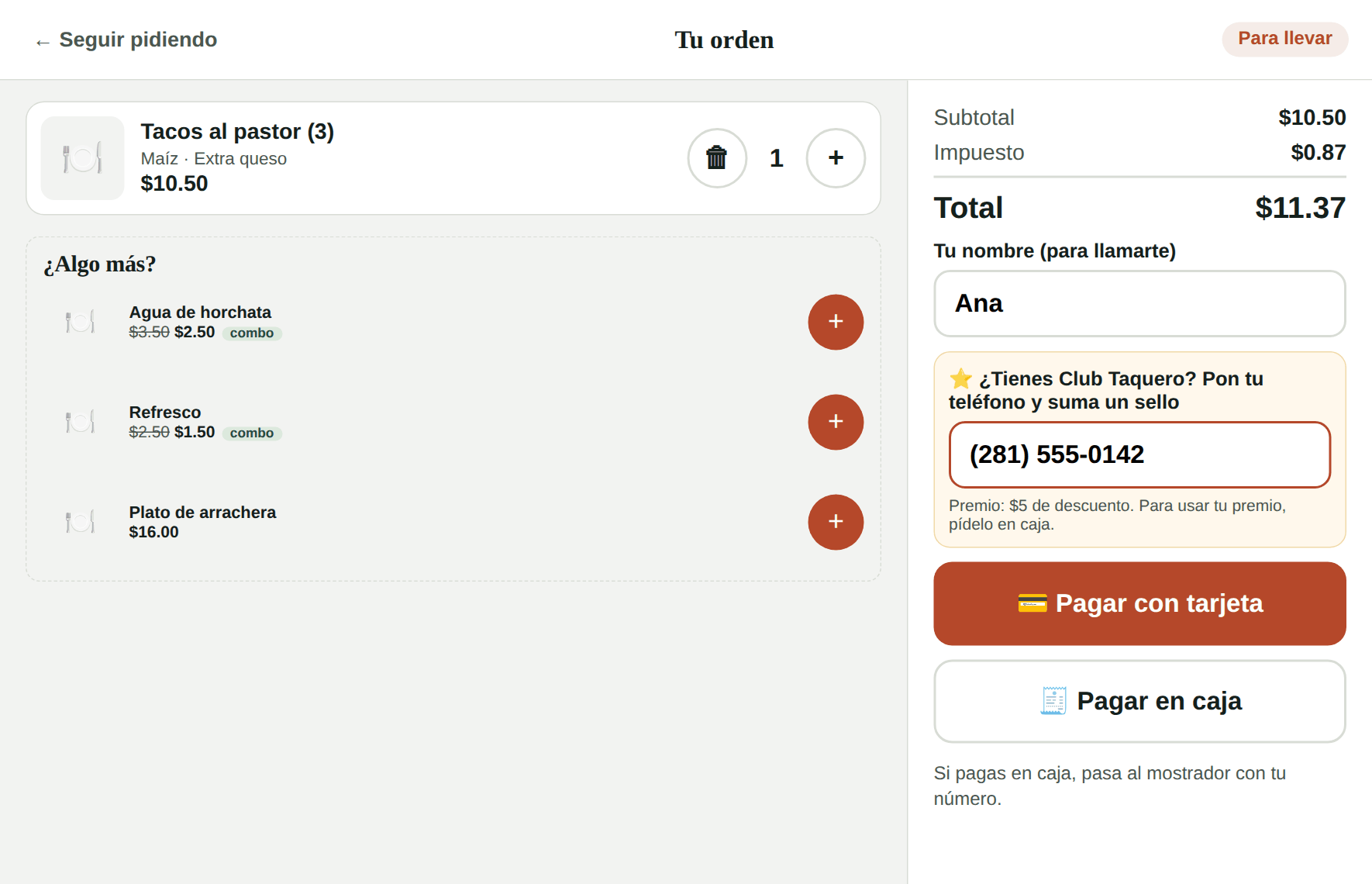Select the combo tag on Refresco

pyautogui.click(x=252, y=433)
